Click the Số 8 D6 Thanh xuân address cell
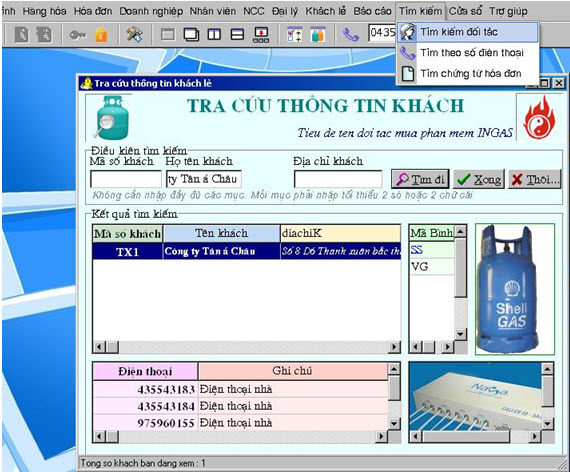The width and height of the screenshot is (570, 472). pos(341,251)
